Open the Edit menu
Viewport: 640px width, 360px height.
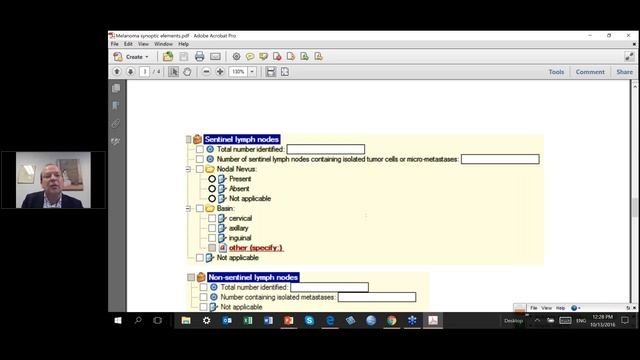128,44
